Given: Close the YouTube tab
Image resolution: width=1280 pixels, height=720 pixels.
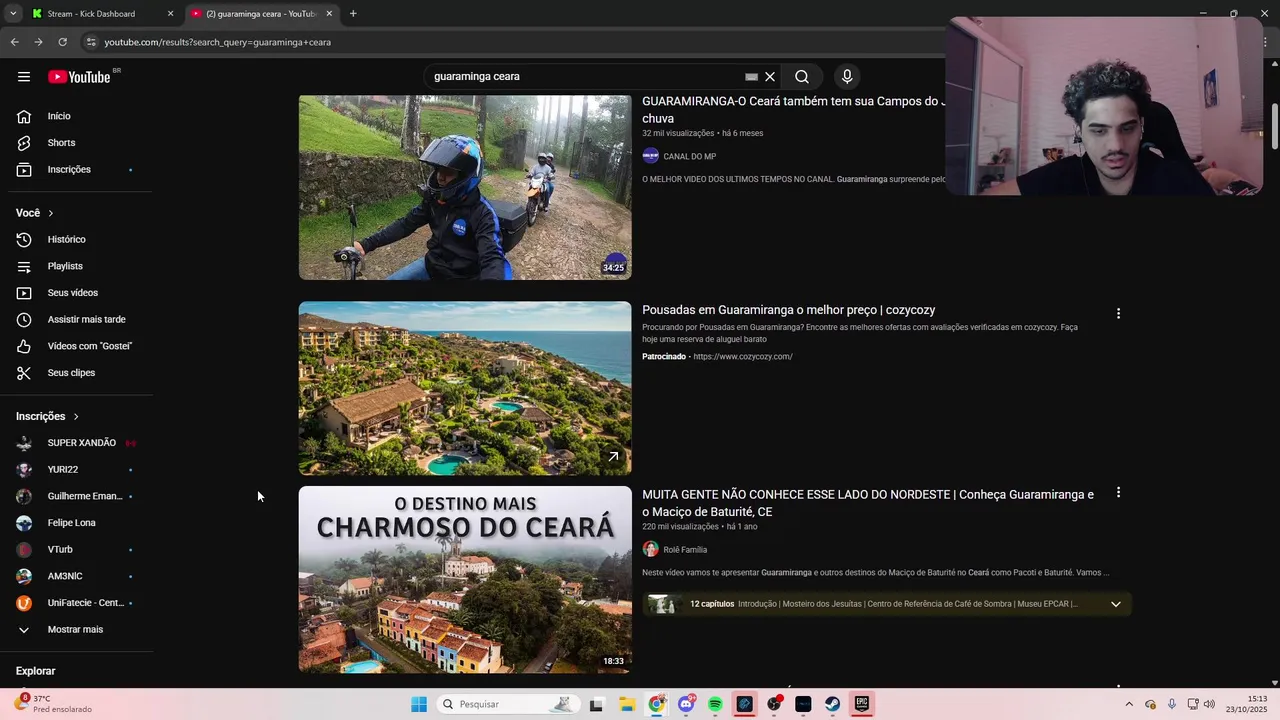Looking at the screenshot, I should pyautogui.click(x=329, y=14).
